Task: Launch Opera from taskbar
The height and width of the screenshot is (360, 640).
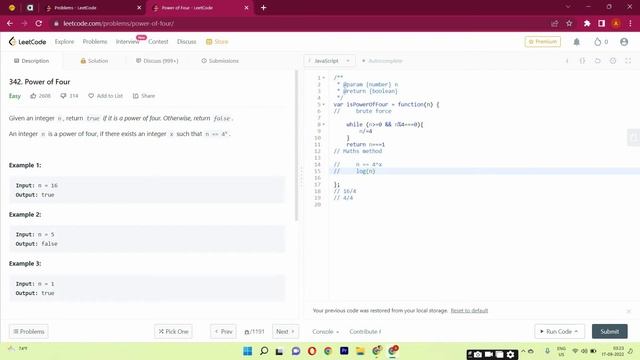Action: coord(312,351)
